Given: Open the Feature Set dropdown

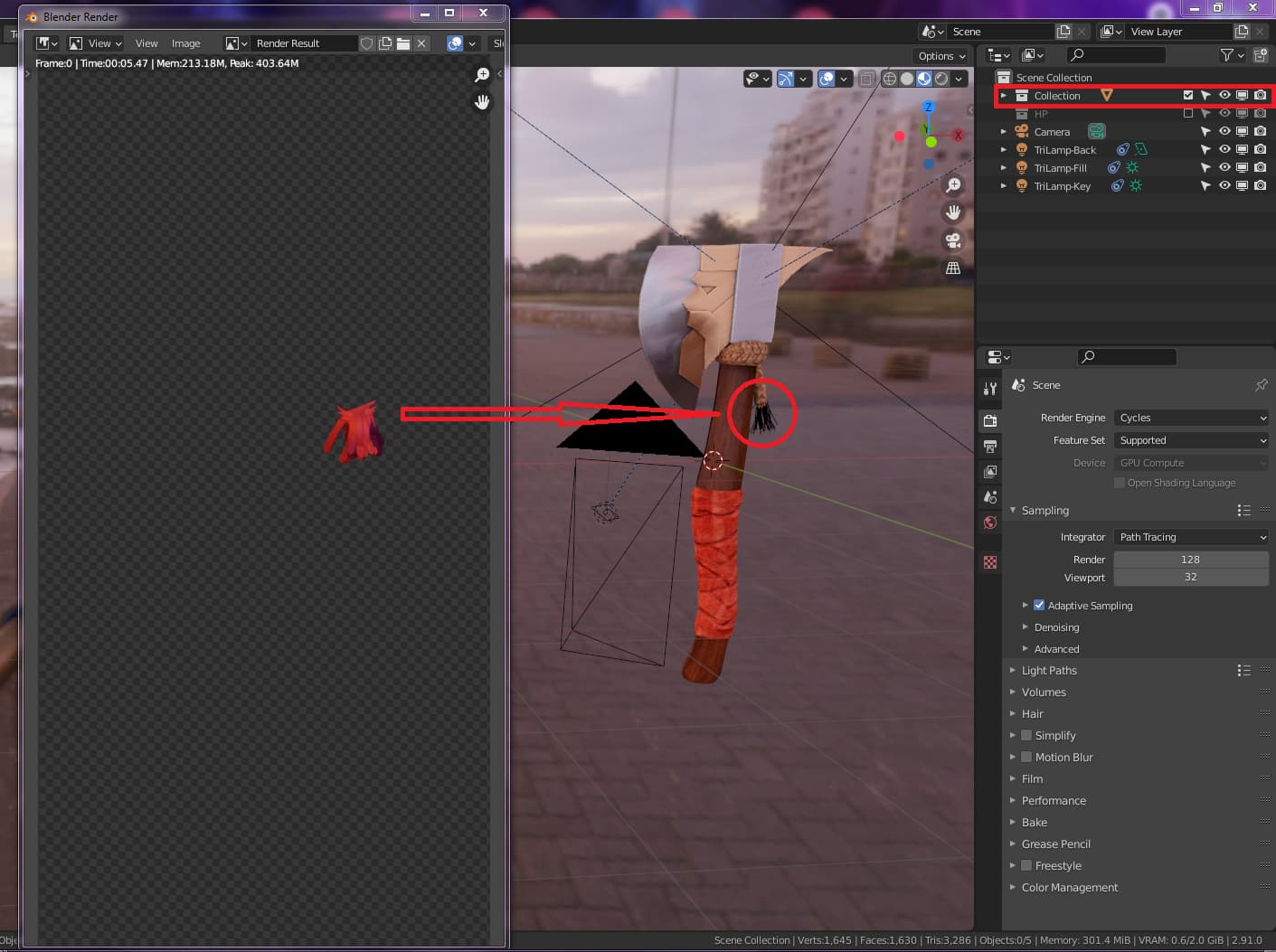Looking at the screenshot, I should pyautogui.click(x=1191, y=440).
